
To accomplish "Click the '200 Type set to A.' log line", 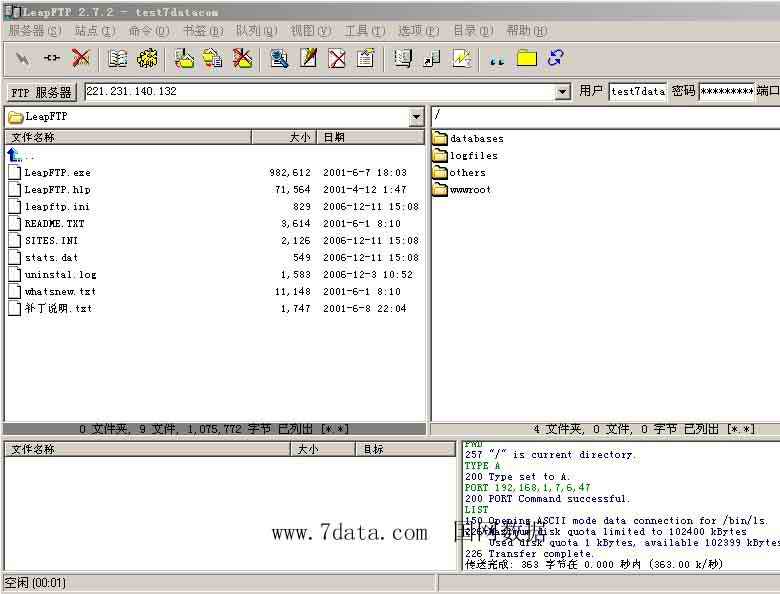I will coord(518,477).
